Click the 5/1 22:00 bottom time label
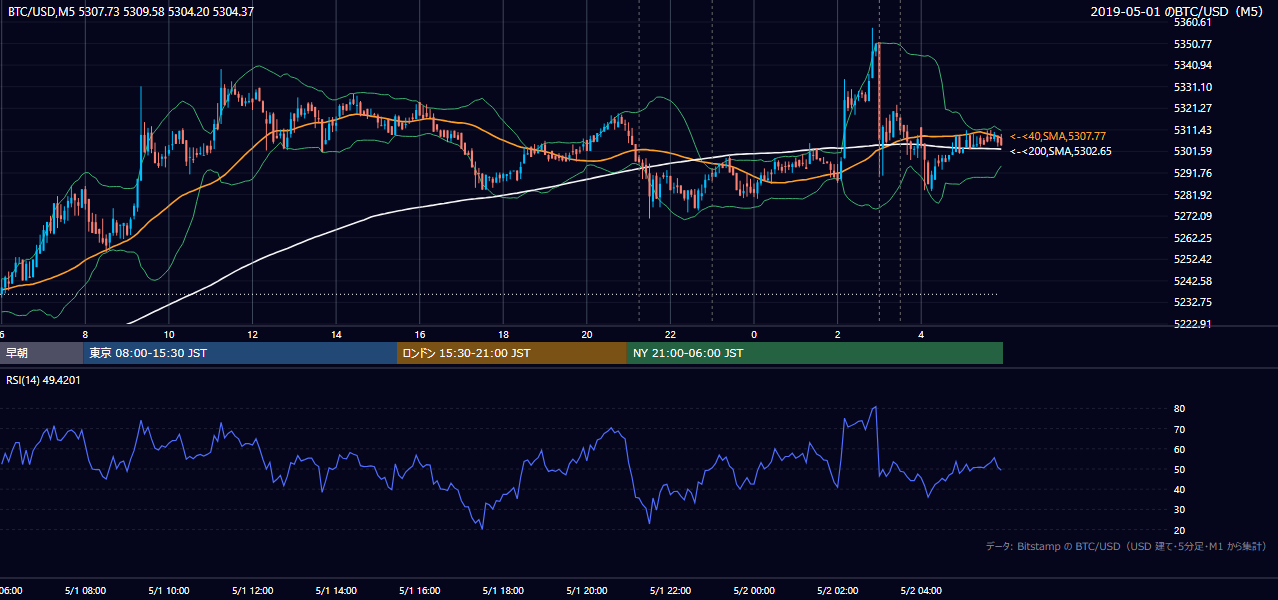Image resolution: width=1278 pixels, height=600 pixels. click(670, 591)
